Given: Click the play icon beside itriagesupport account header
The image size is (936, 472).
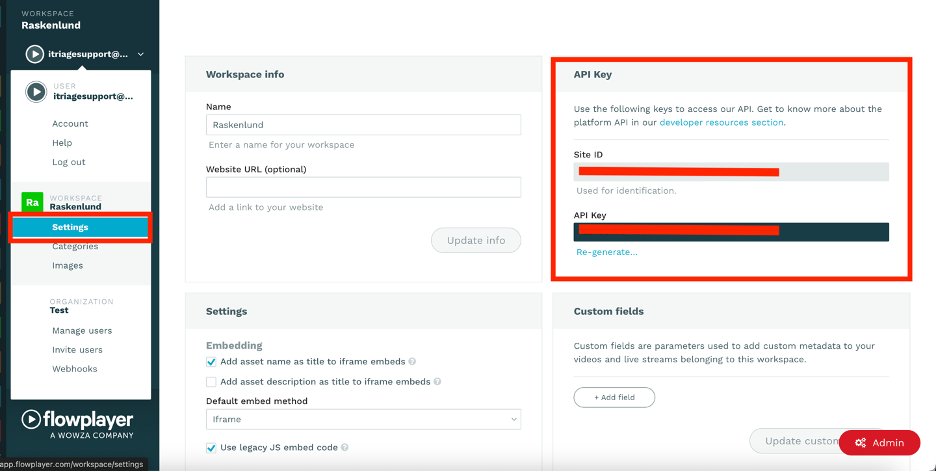Looking at the screenshot, I should click(x=35, y=54).
